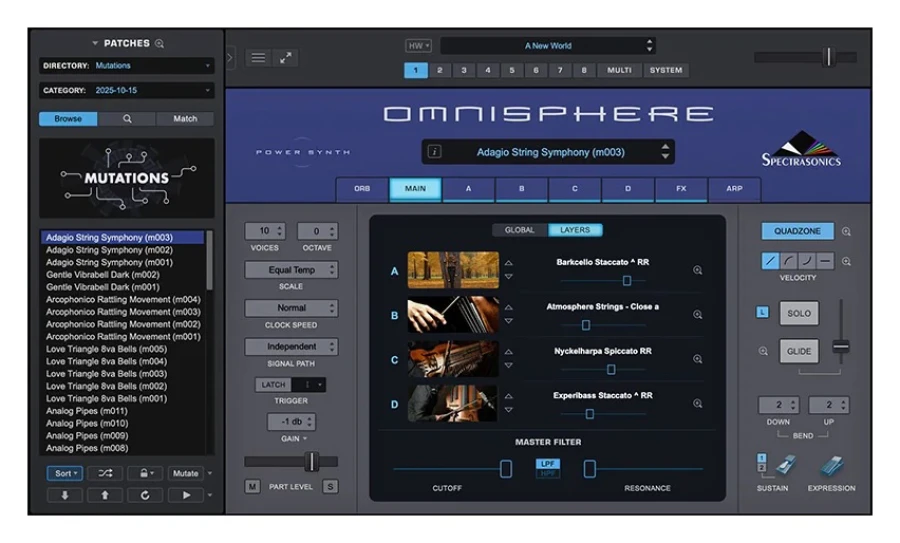Screen dimensions: 900x543
Task: Click the down arrow next patch button
Action: [65, 495]
